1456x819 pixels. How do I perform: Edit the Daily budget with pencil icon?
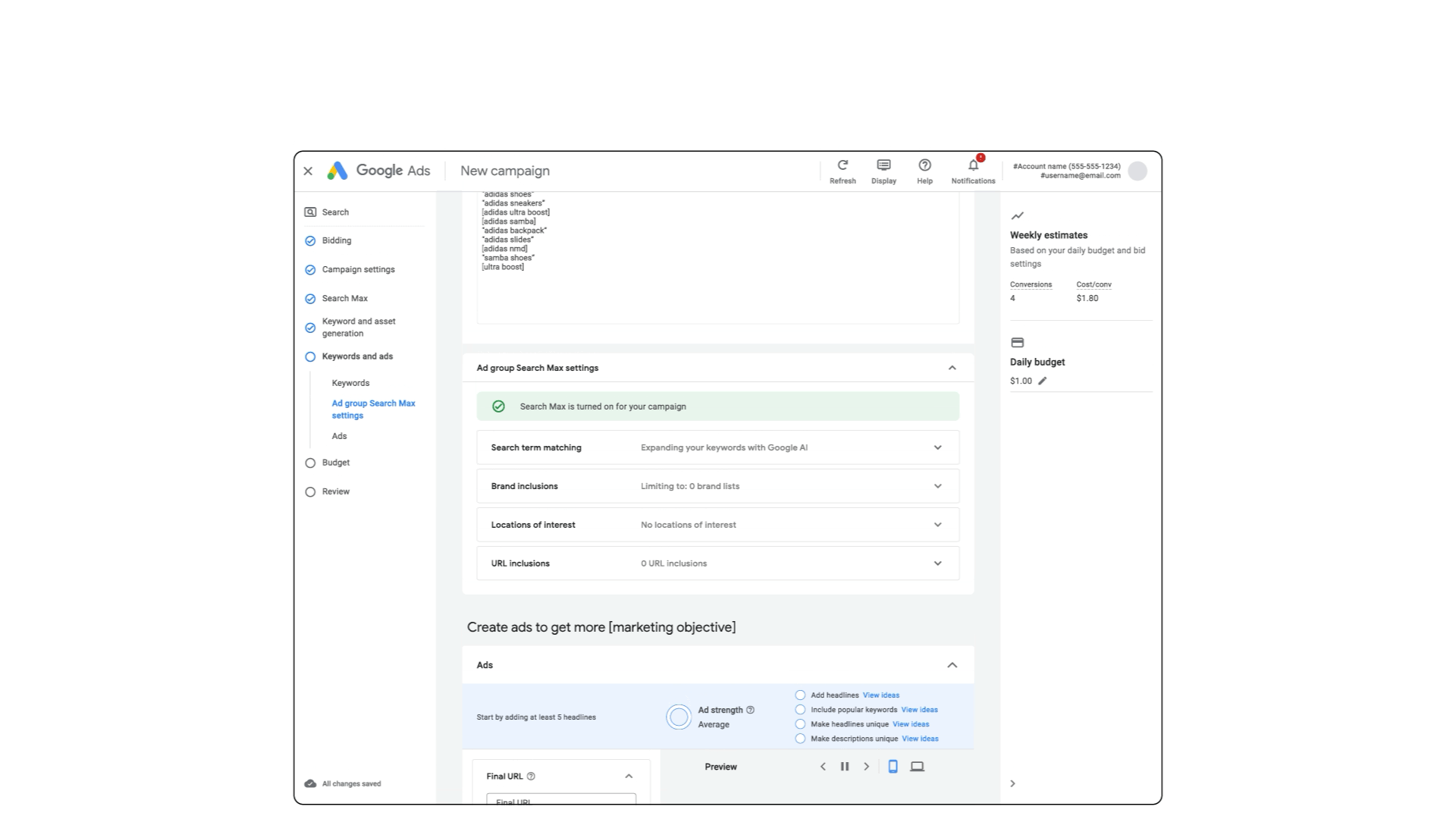click(x=1043, y=381)
